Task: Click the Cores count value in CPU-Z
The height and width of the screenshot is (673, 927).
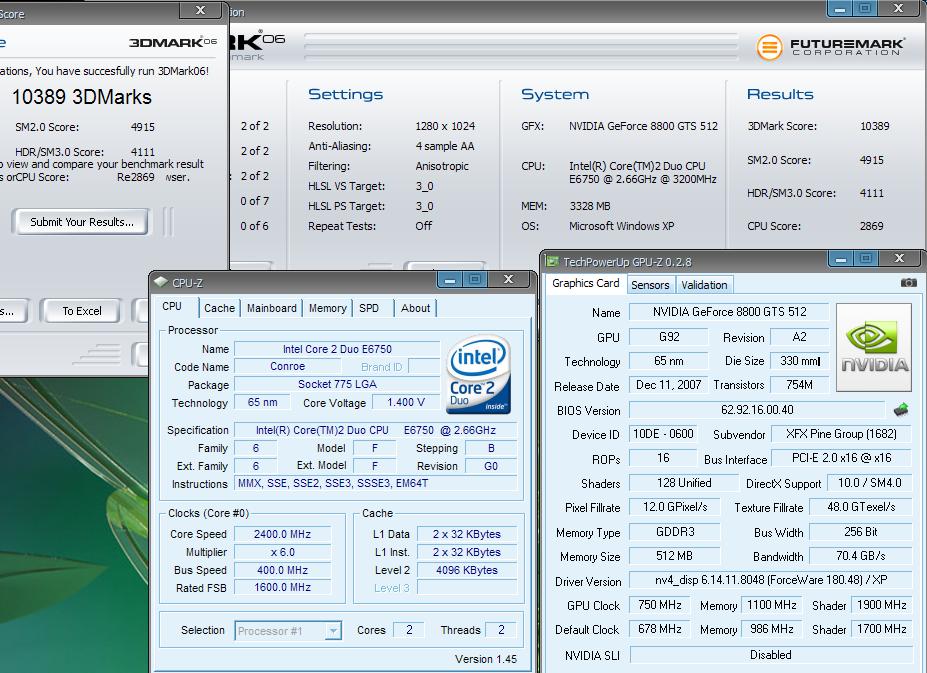Action: (409, 630)
